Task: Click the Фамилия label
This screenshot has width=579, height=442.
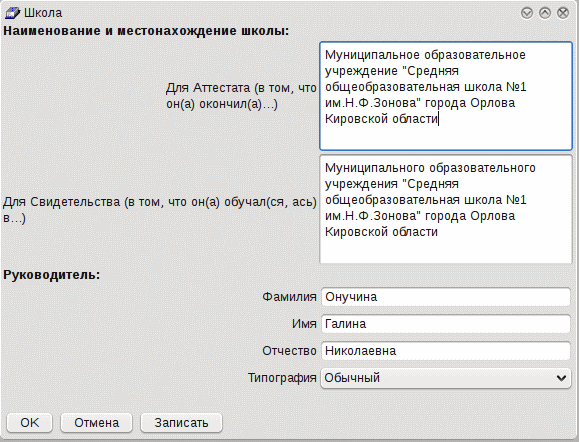Action: (290, 297)
